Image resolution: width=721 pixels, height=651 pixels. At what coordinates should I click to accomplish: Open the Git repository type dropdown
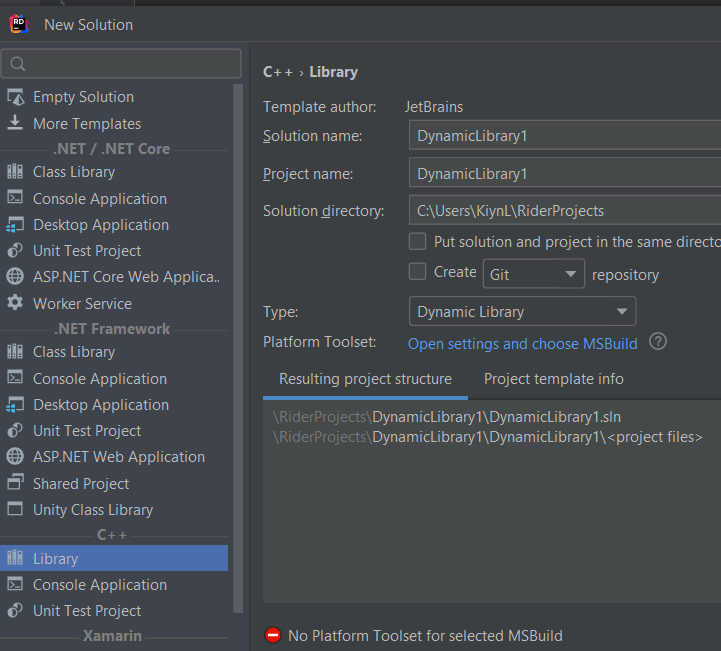534,273
